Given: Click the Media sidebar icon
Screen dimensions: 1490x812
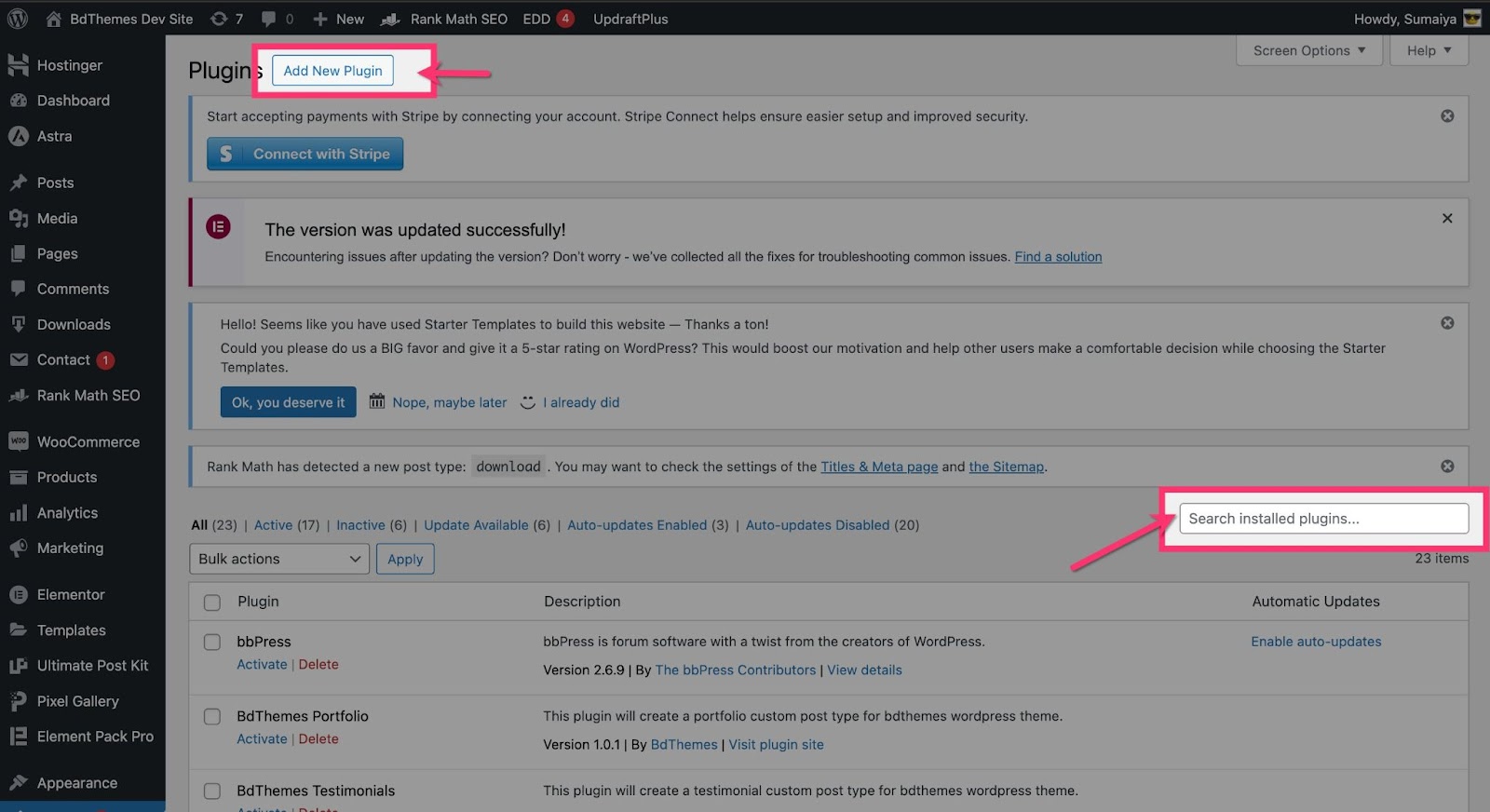Looking at the screenshot, I should (x=18, y=218).
